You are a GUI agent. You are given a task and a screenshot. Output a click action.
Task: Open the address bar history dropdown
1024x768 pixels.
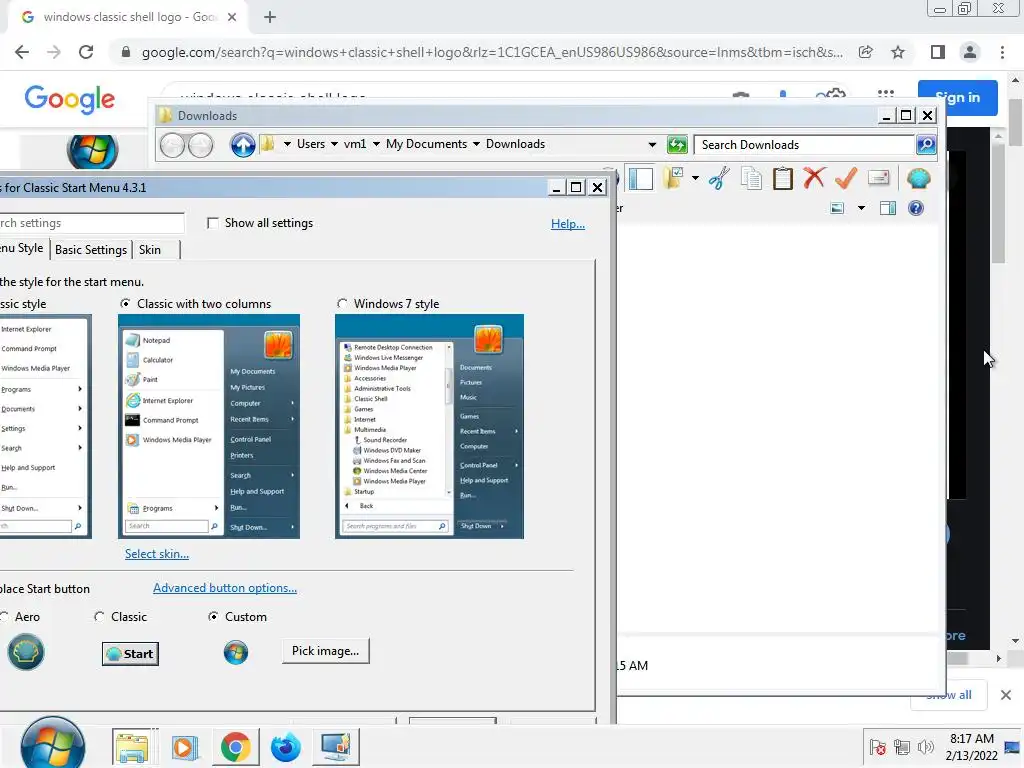point(652,145)
